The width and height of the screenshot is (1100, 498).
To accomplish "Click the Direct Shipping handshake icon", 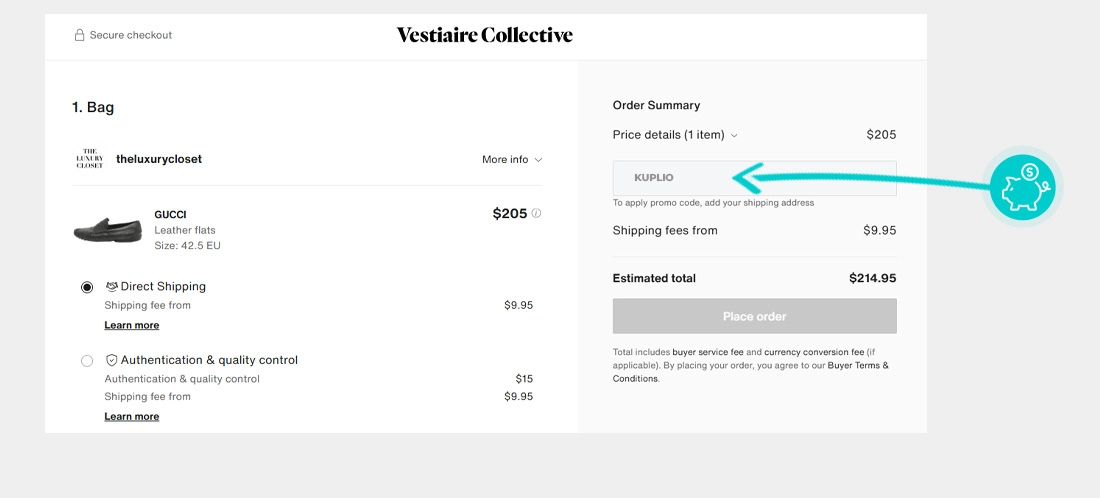I will [x=112, y=286].
